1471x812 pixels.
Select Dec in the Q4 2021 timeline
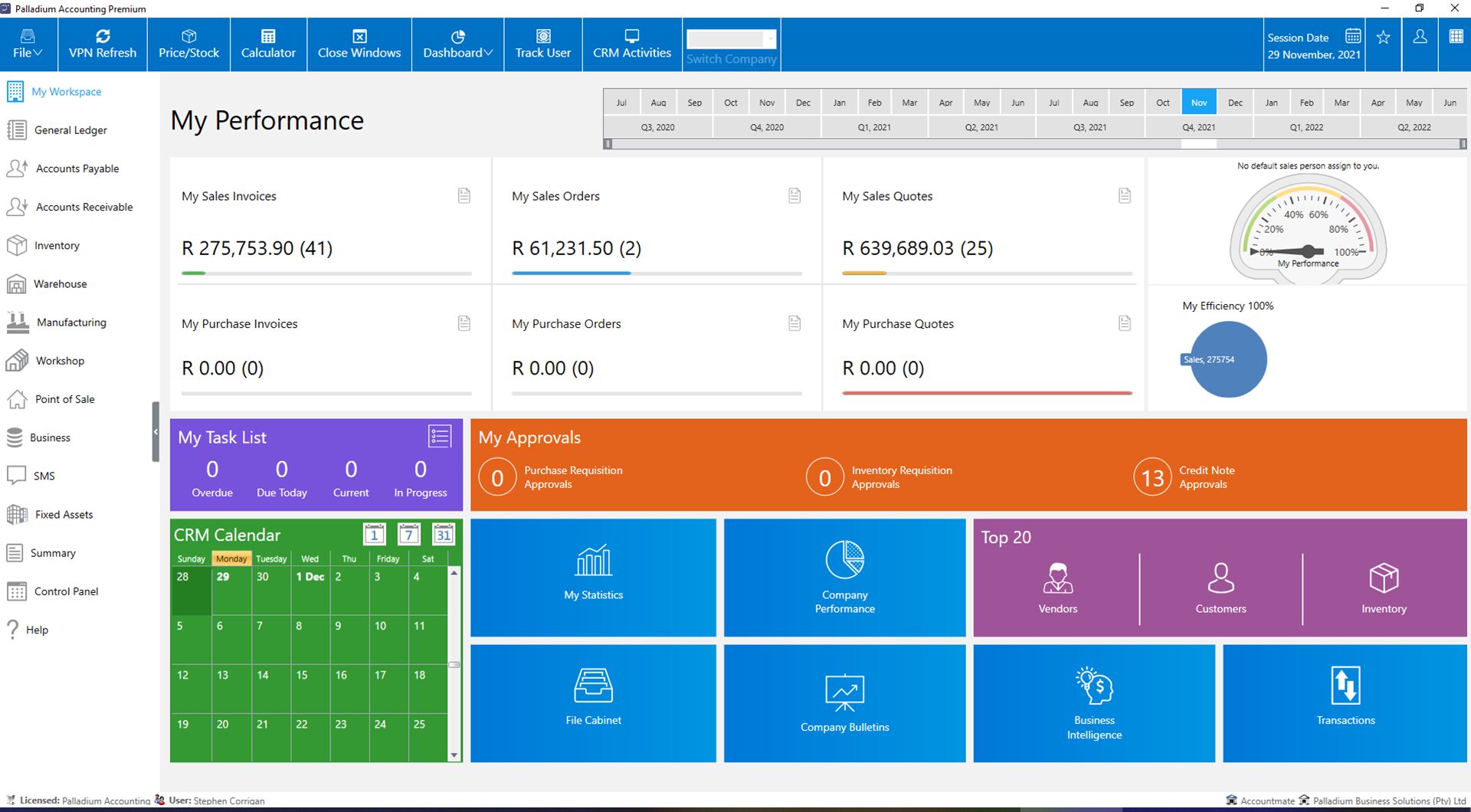click(1235, 103)
